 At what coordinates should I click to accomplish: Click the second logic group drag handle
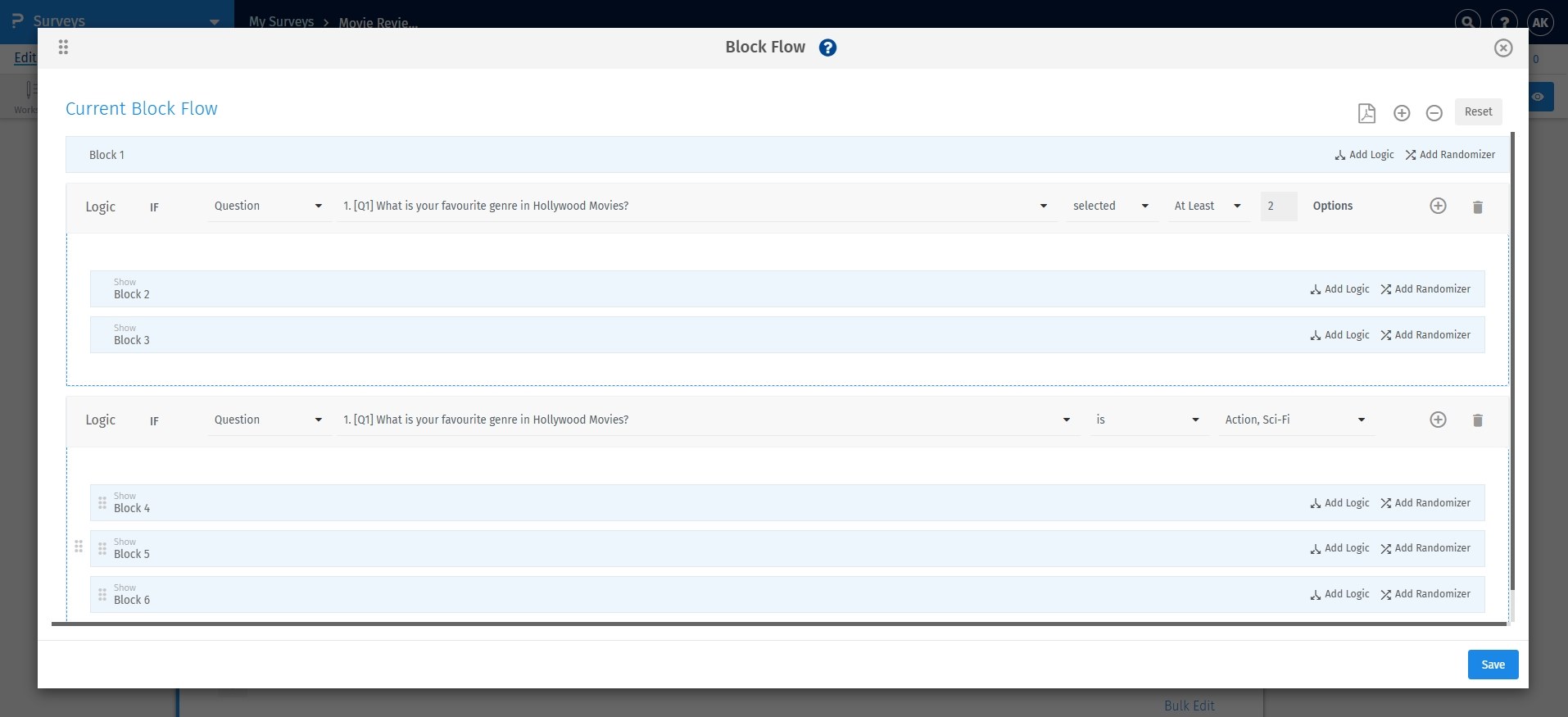(x=79, y=547)
